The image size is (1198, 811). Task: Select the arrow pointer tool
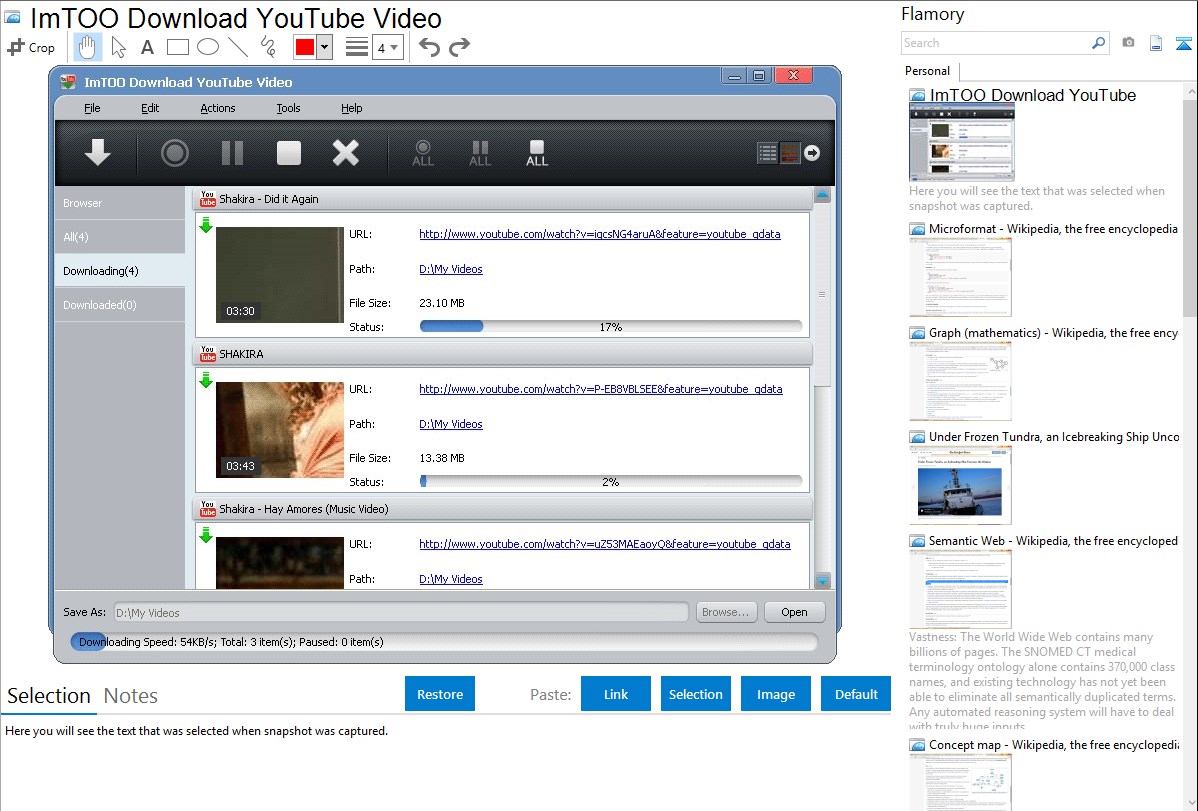click(x=118, y=47)
